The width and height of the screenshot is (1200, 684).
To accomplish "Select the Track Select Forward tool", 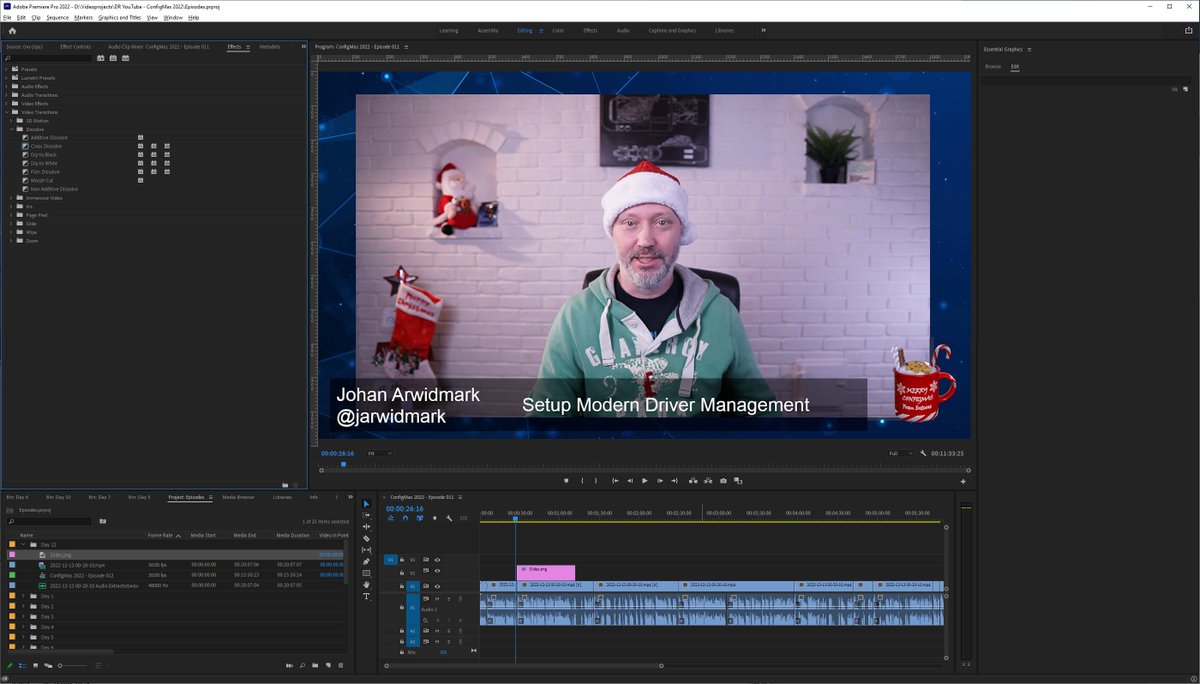I will tap(366, 515).
